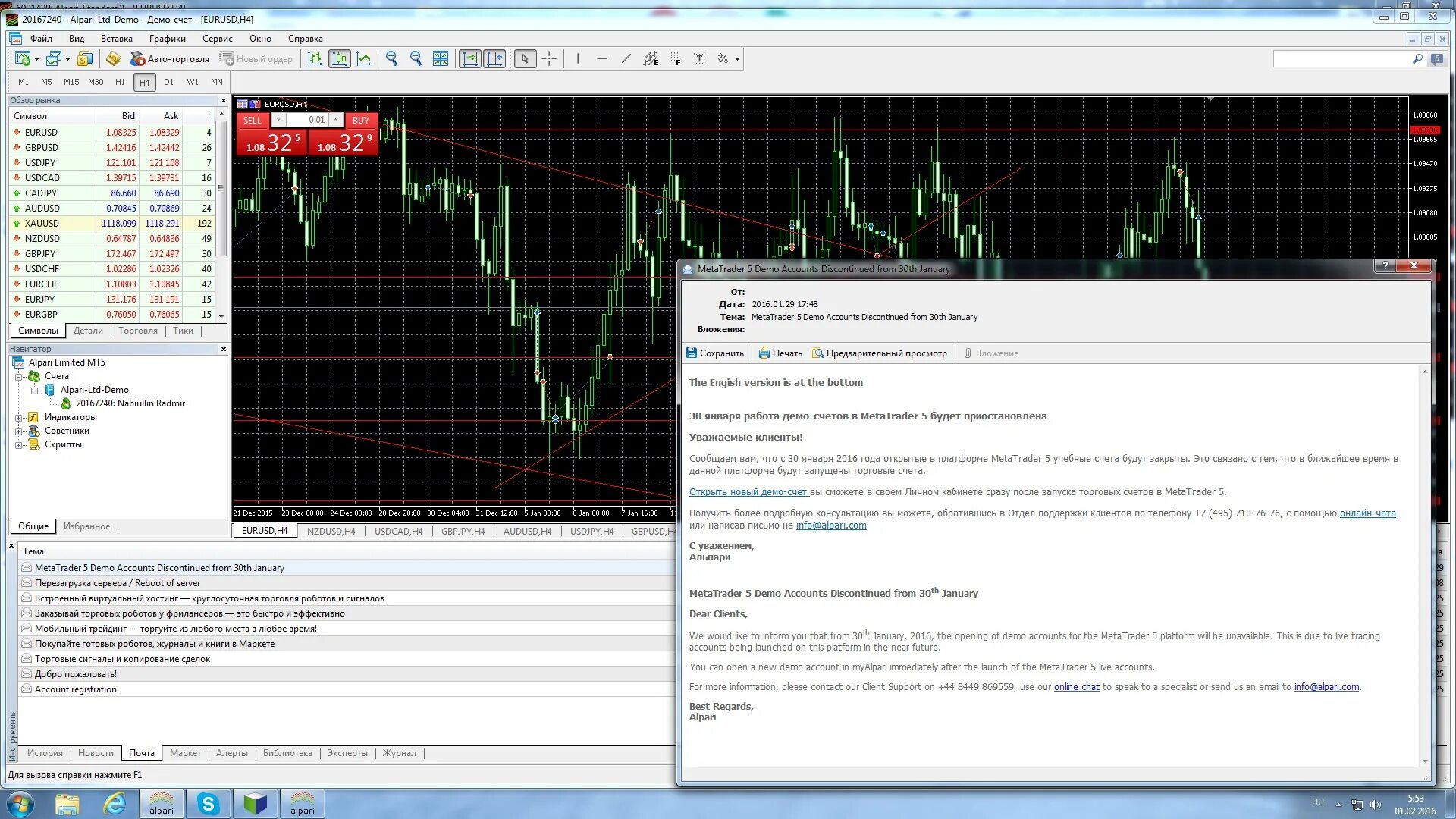Viewport: 1456px width, 819px height.
Task: Toggle chart shift from right edge
Action: pyautogui.click(x=494, y=58)
